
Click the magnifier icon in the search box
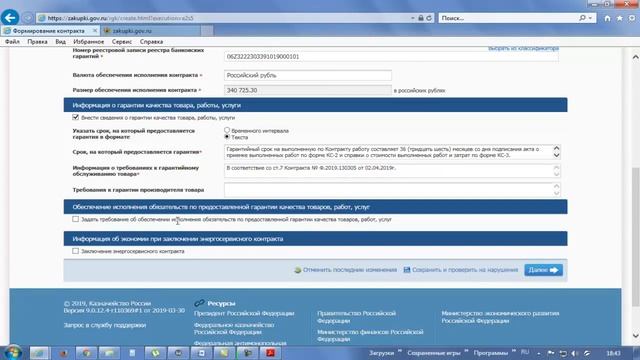(582, 18)
